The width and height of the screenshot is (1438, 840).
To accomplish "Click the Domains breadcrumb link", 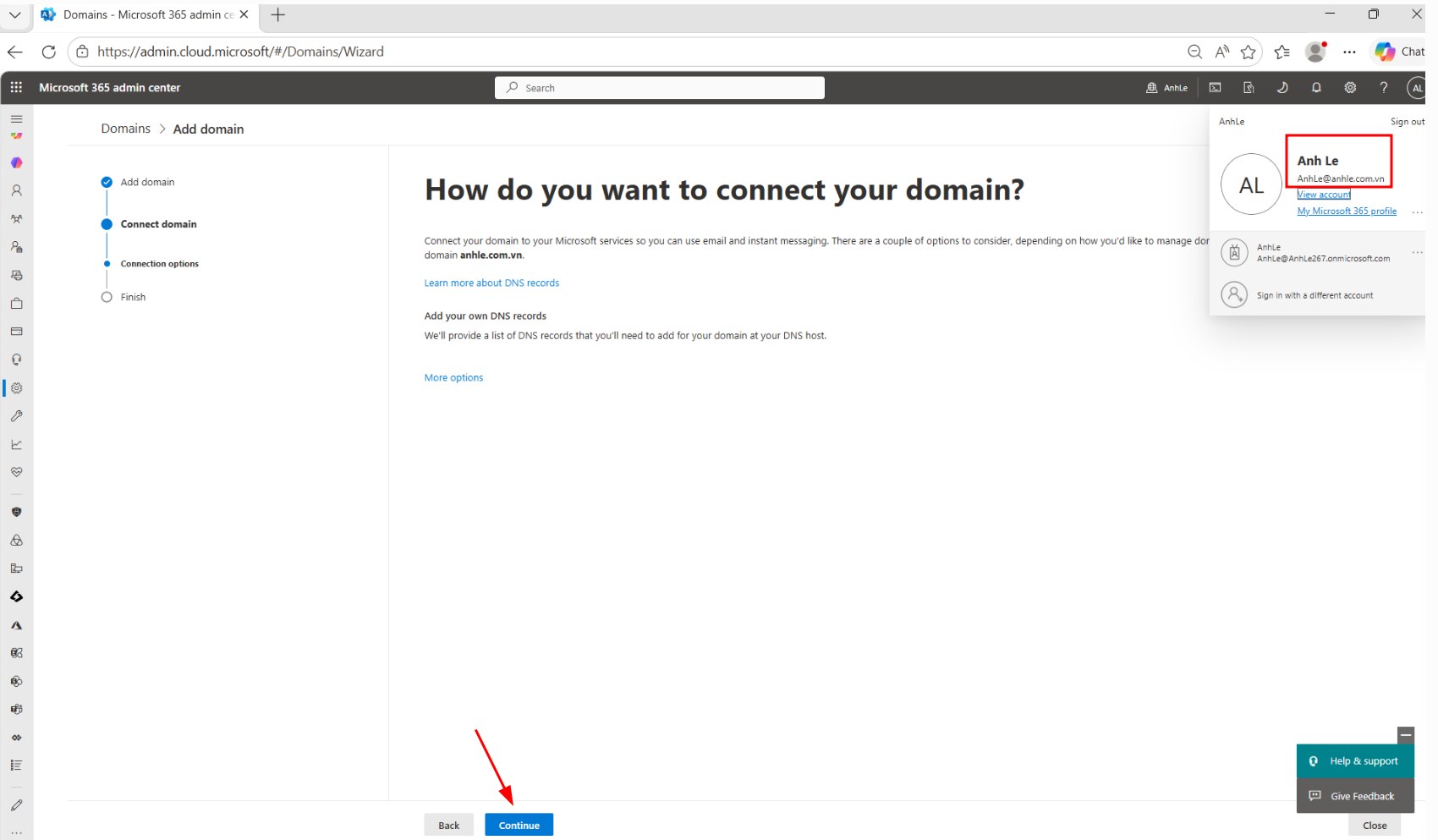I will [126, 129].
